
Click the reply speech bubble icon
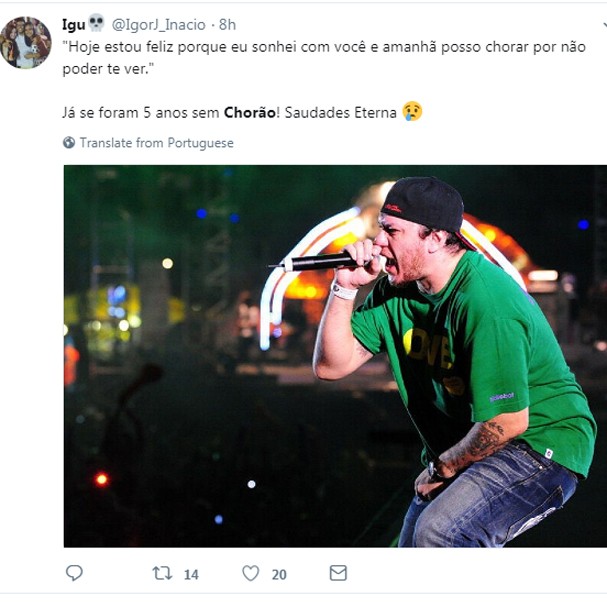(74, 573)
